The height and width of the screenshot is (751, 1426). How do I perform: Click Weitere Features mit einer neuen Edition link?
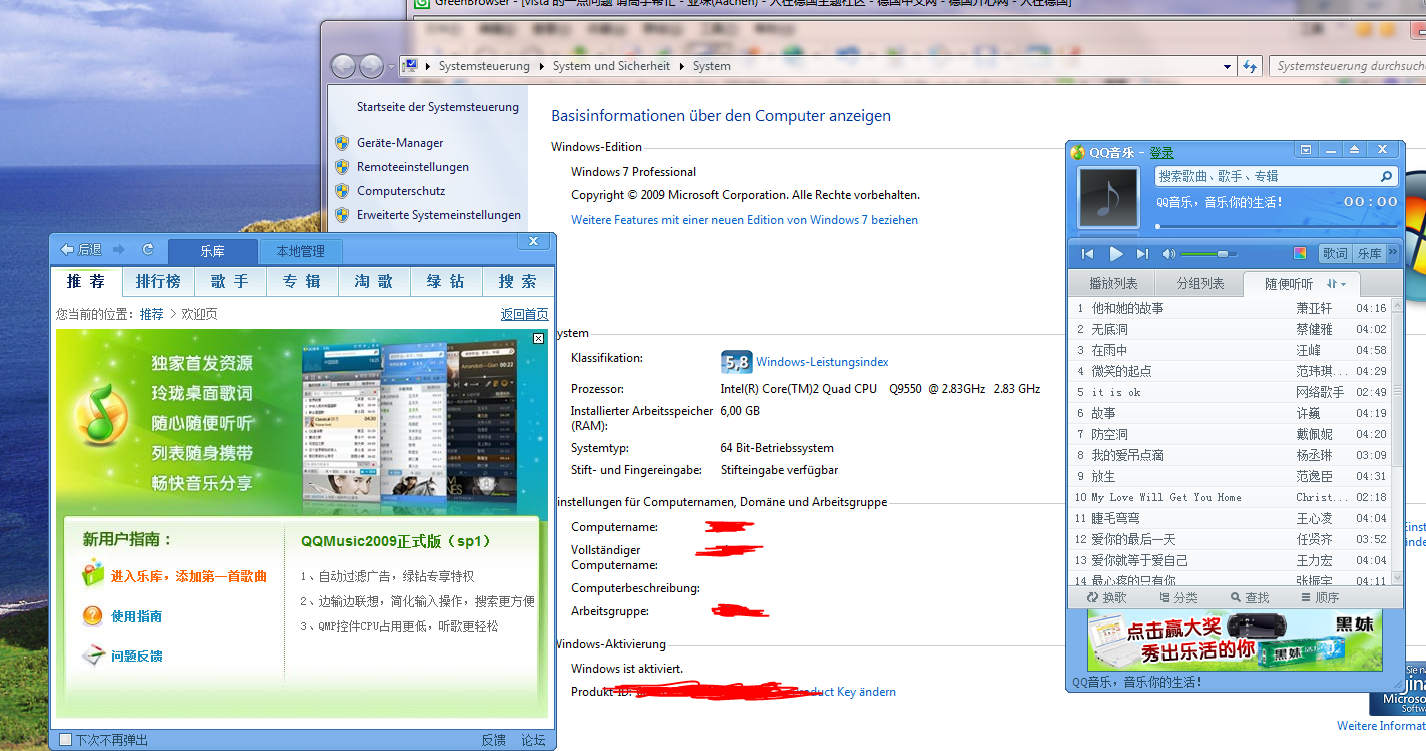(x=744, y=220)
